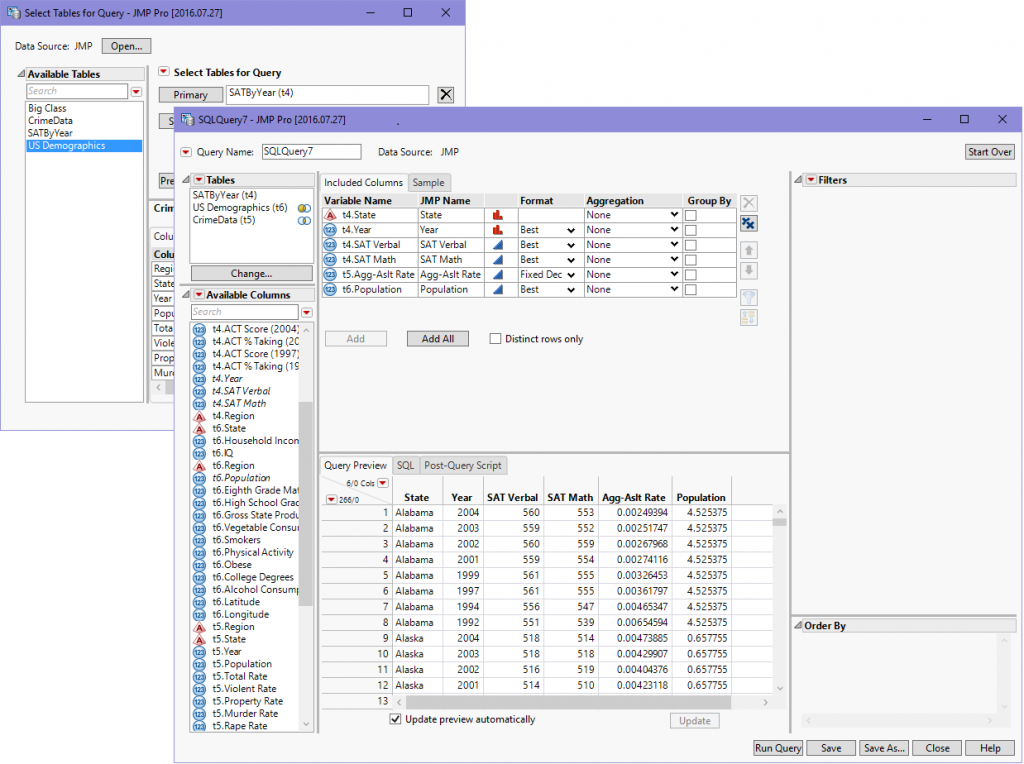Check Group By for t4.Year row
The image size is (1024, 764).
point(691,230)
